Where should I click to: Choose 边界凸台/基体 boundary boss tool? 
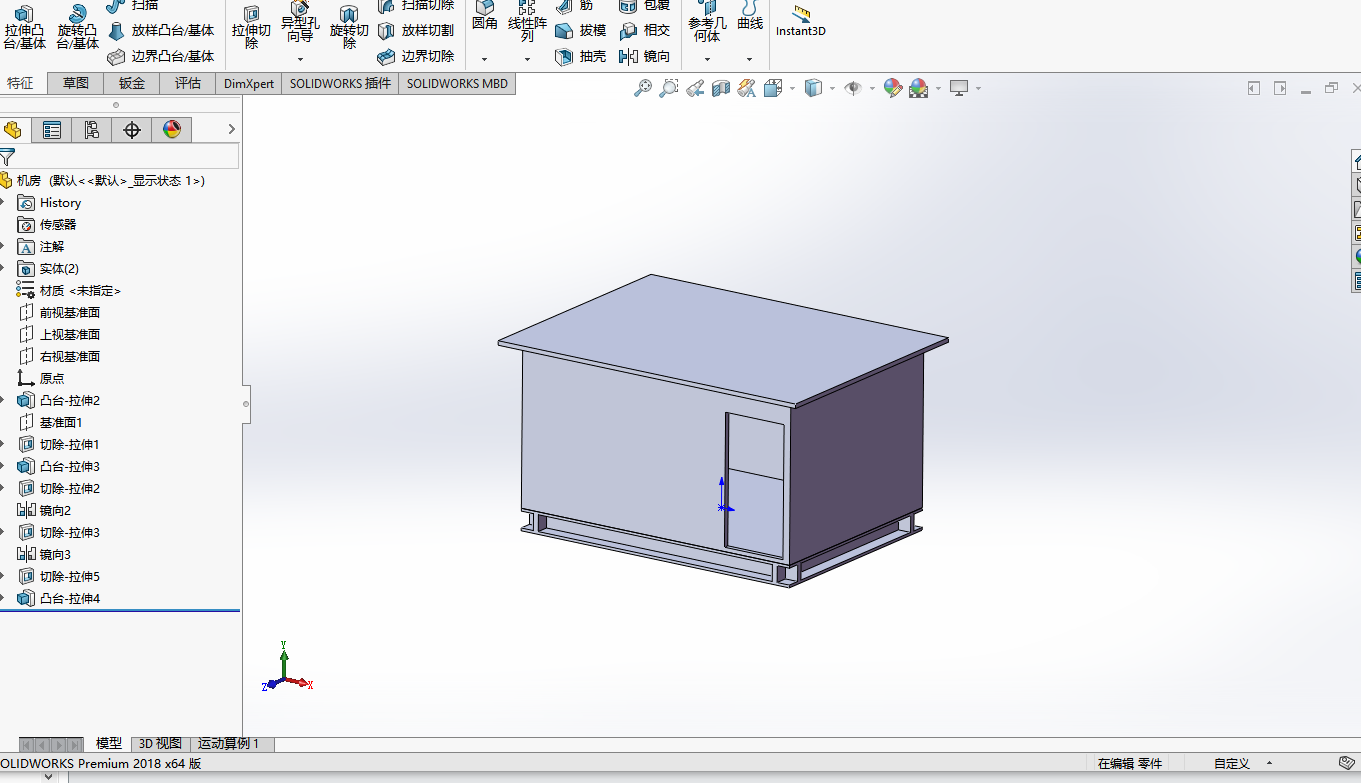tap(161, 56)
